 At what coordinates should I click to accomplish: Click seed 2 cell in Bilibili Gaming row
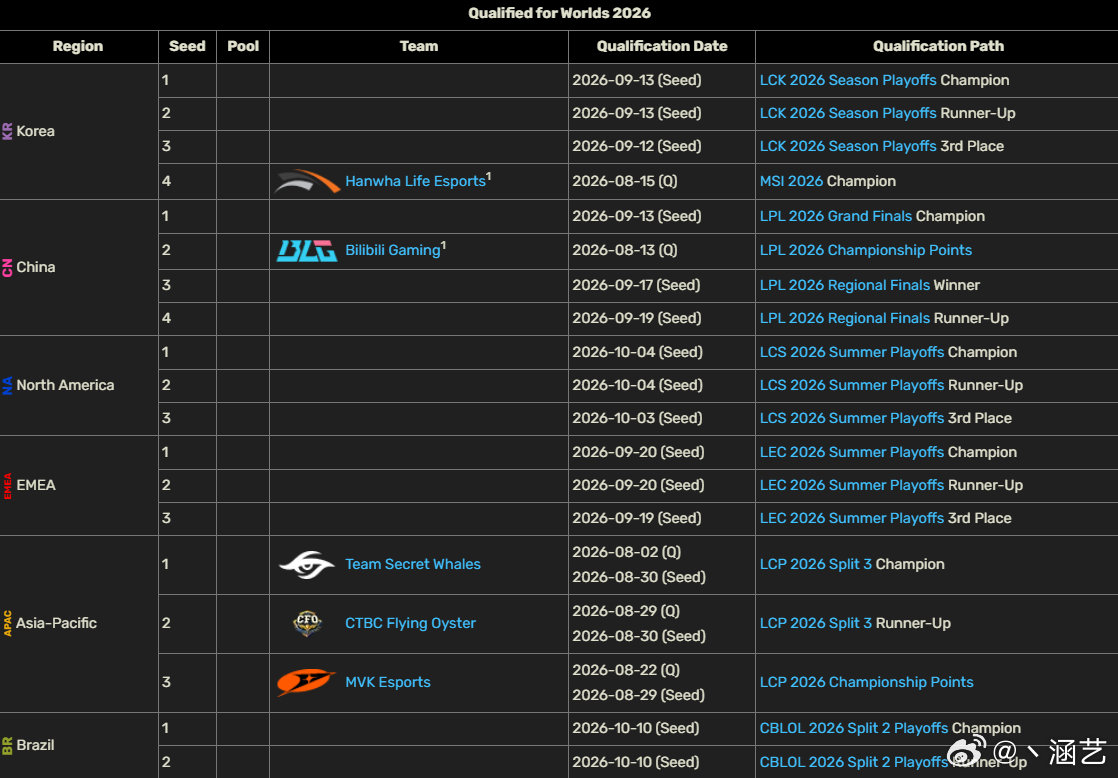pos(187,250)
